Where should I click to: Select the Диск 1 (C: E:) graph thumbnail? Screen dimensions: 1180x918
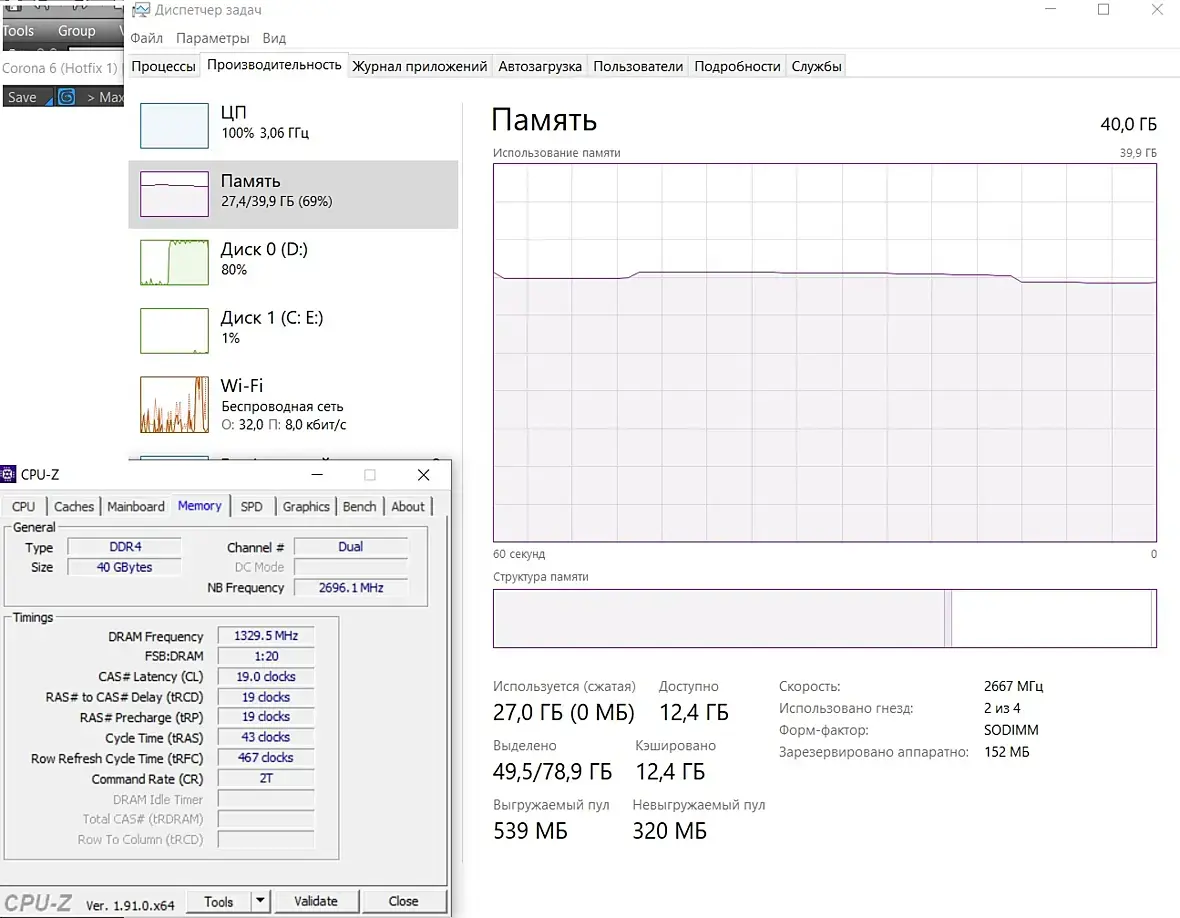(174, 330)
